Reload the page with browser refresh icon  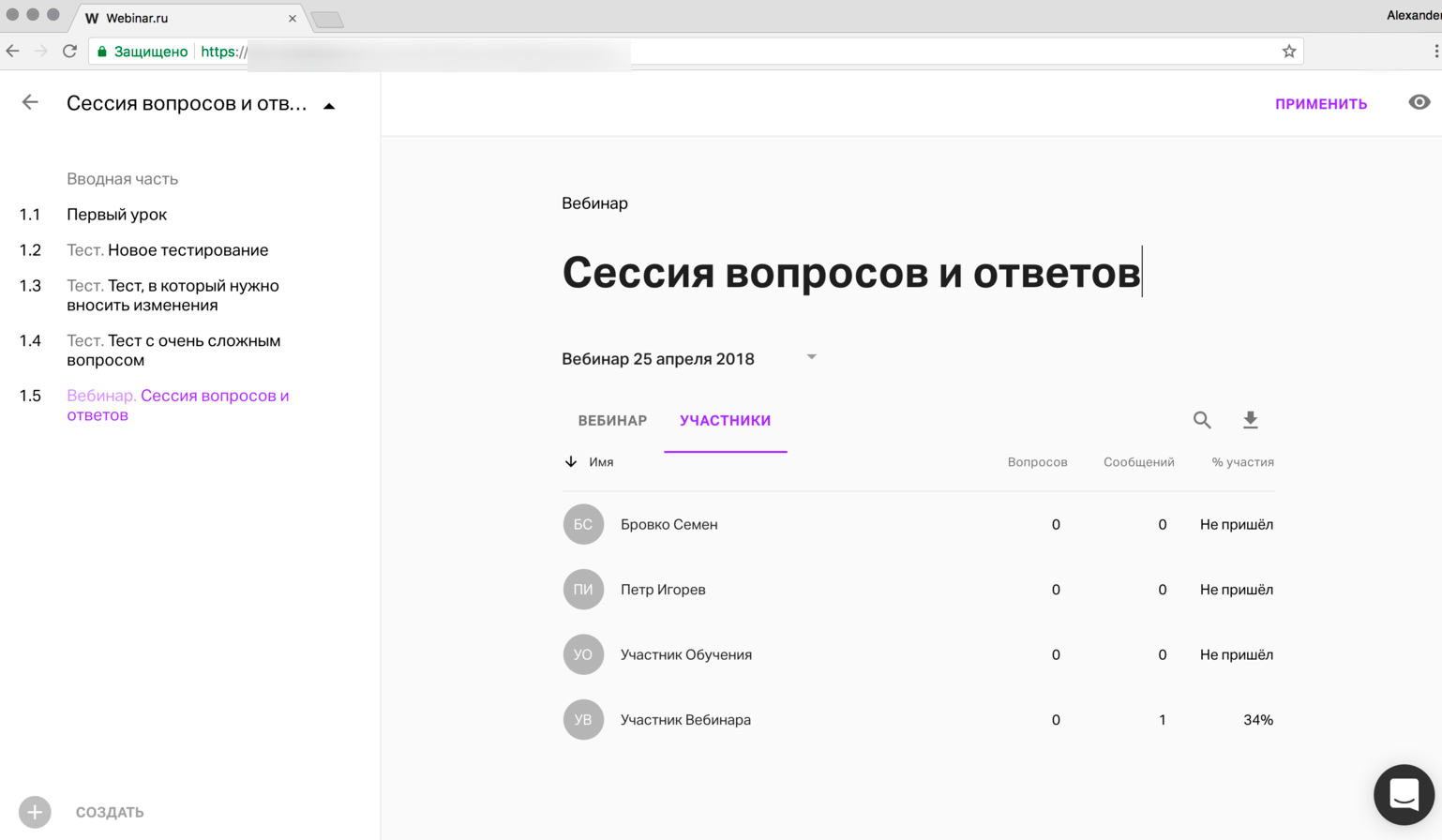coord(69,52)
